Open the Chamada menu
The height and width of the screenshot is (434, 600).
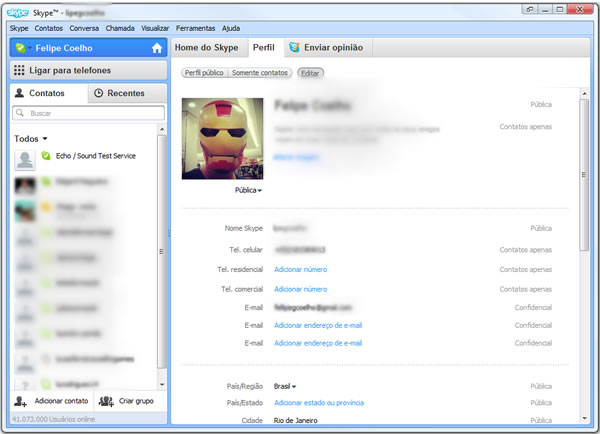(120, 28)
